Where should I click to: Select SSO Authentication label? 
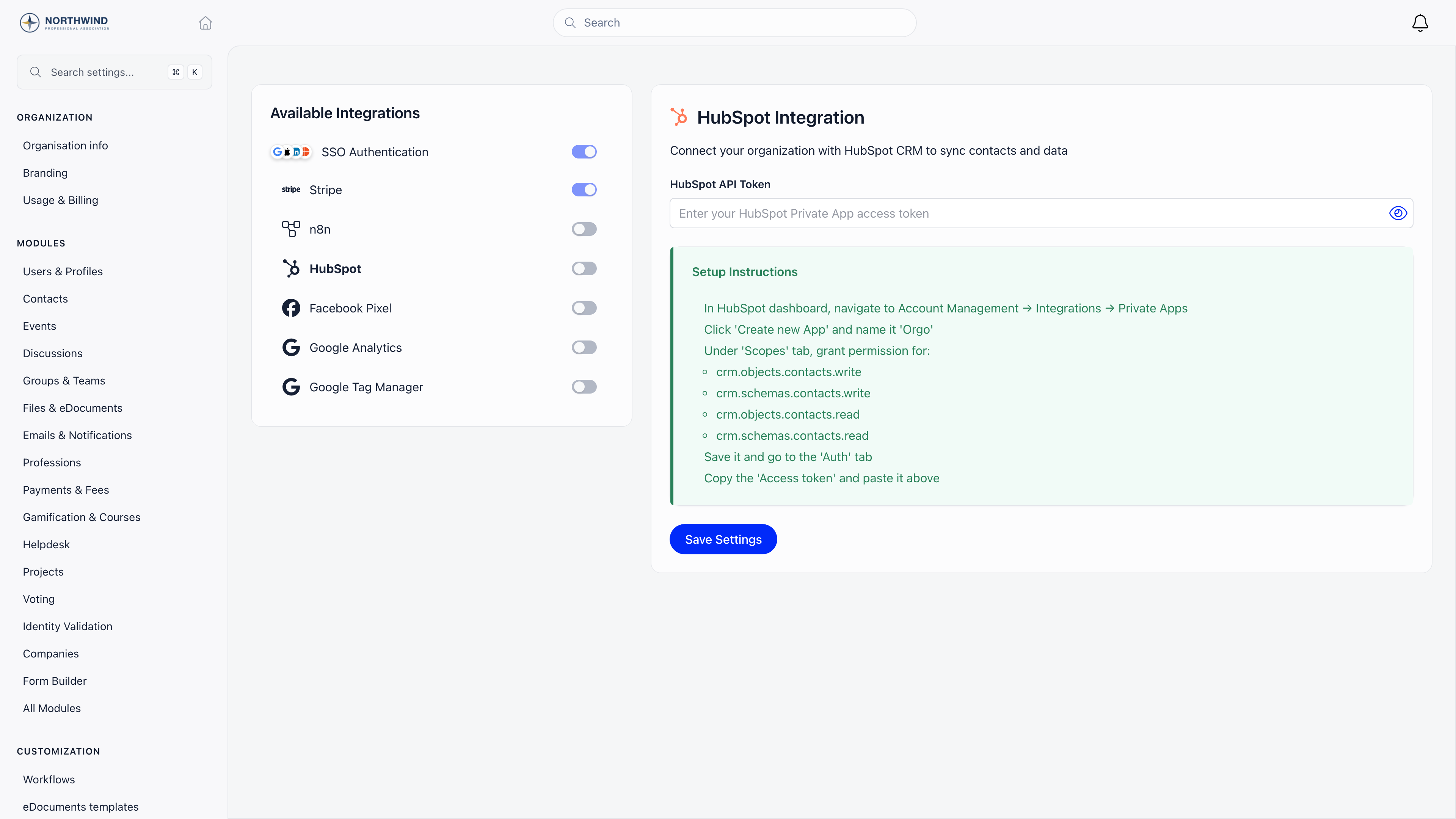pos(375,152)
